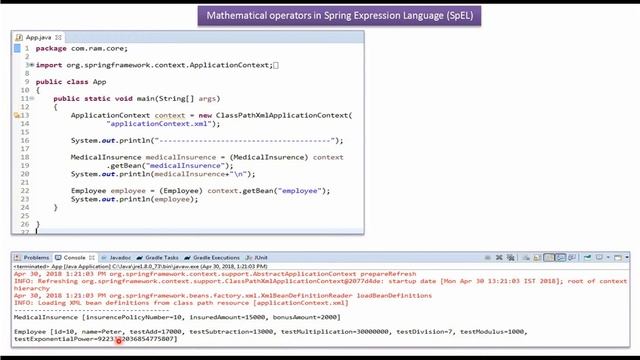Open the JUnit tab

coord(257,258)
